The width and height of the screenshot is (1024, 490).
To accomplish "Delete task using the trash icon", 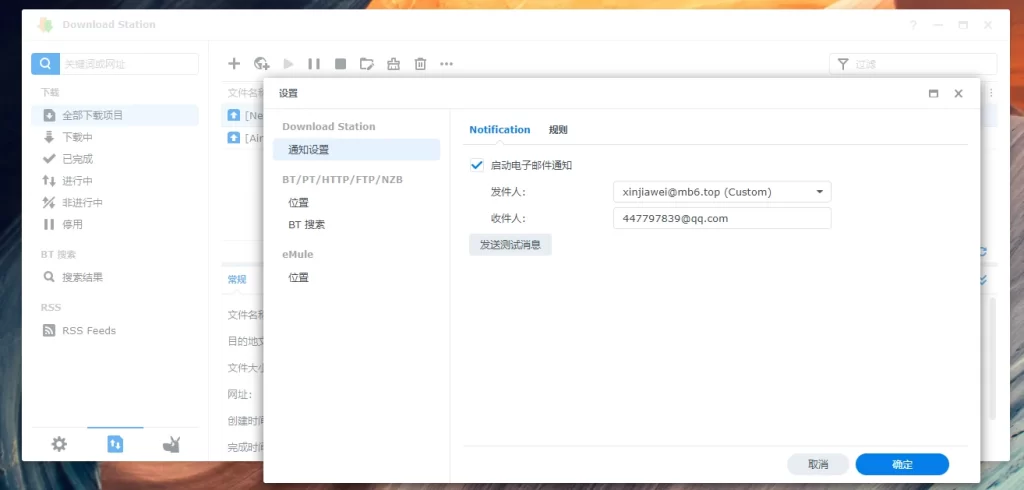I will [420, 63].
